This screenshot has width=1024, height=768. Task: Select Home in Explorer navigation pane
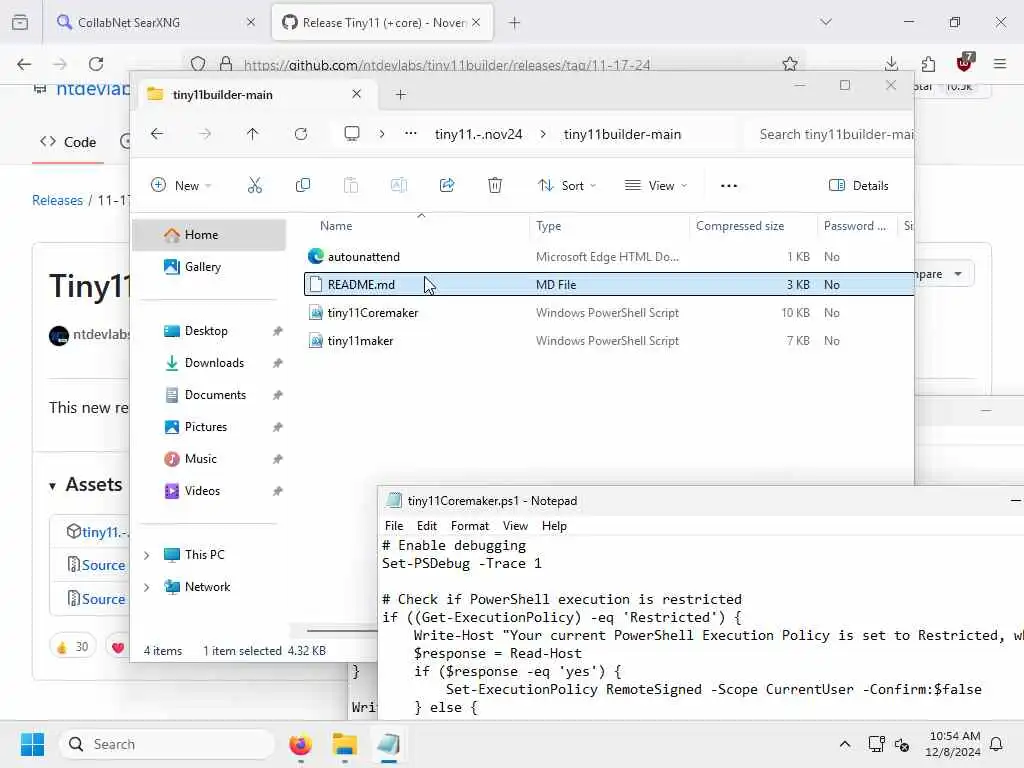(209, 235)
